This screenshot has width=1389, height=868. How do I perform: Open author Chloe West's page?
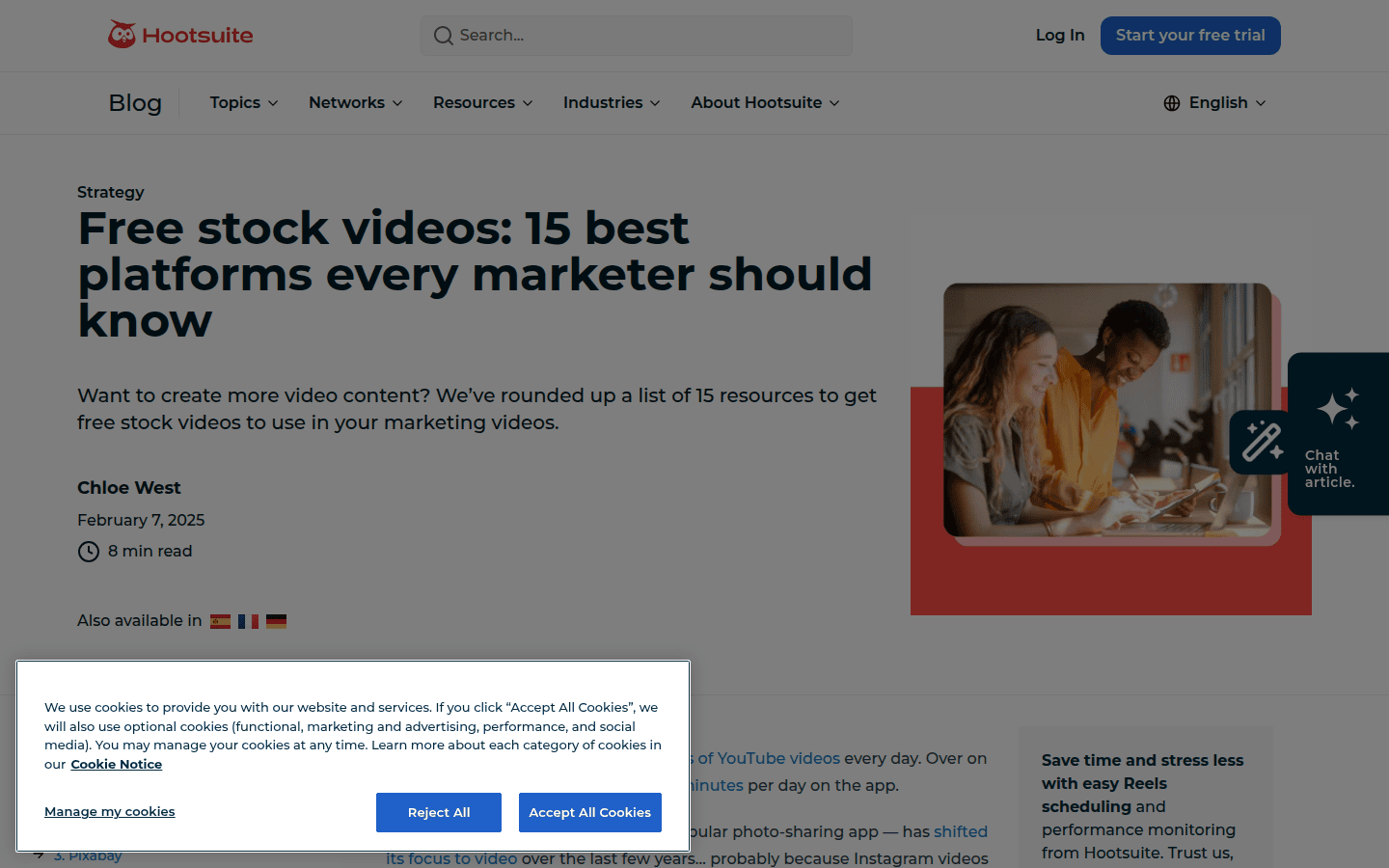[129, 488]
